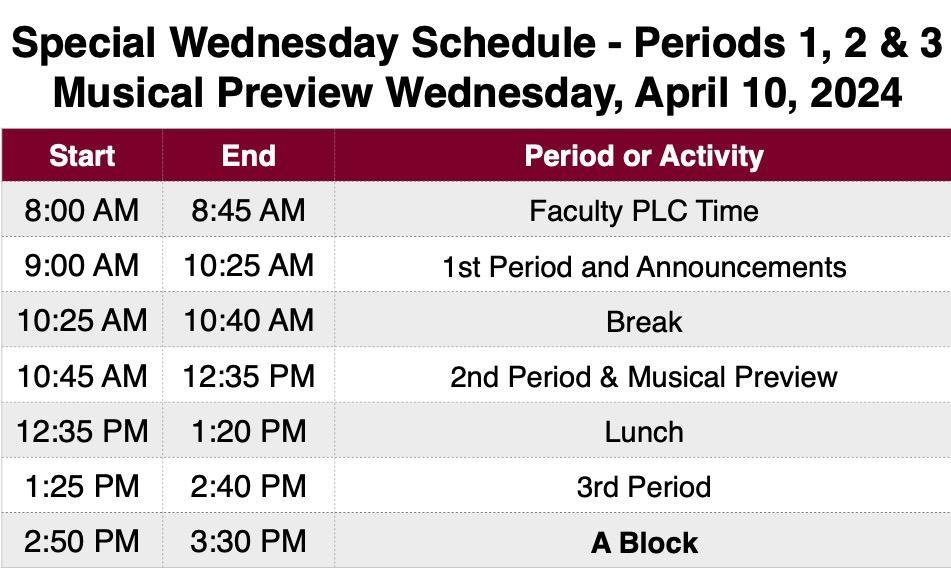Select 1st Period and Announcements cell
Viewport: 951px width, 568px height.
(643, 267)
